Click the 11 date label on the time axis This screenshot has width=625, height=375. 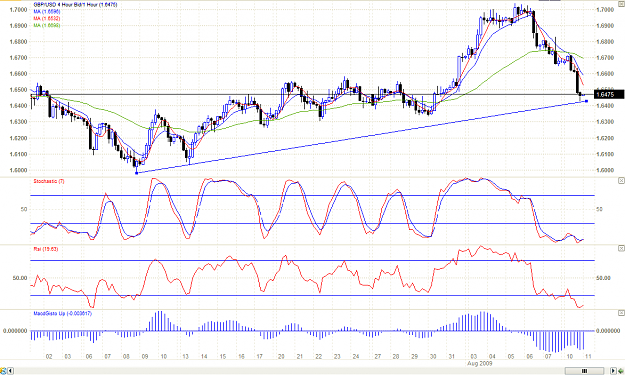click(x=588, y=356)
